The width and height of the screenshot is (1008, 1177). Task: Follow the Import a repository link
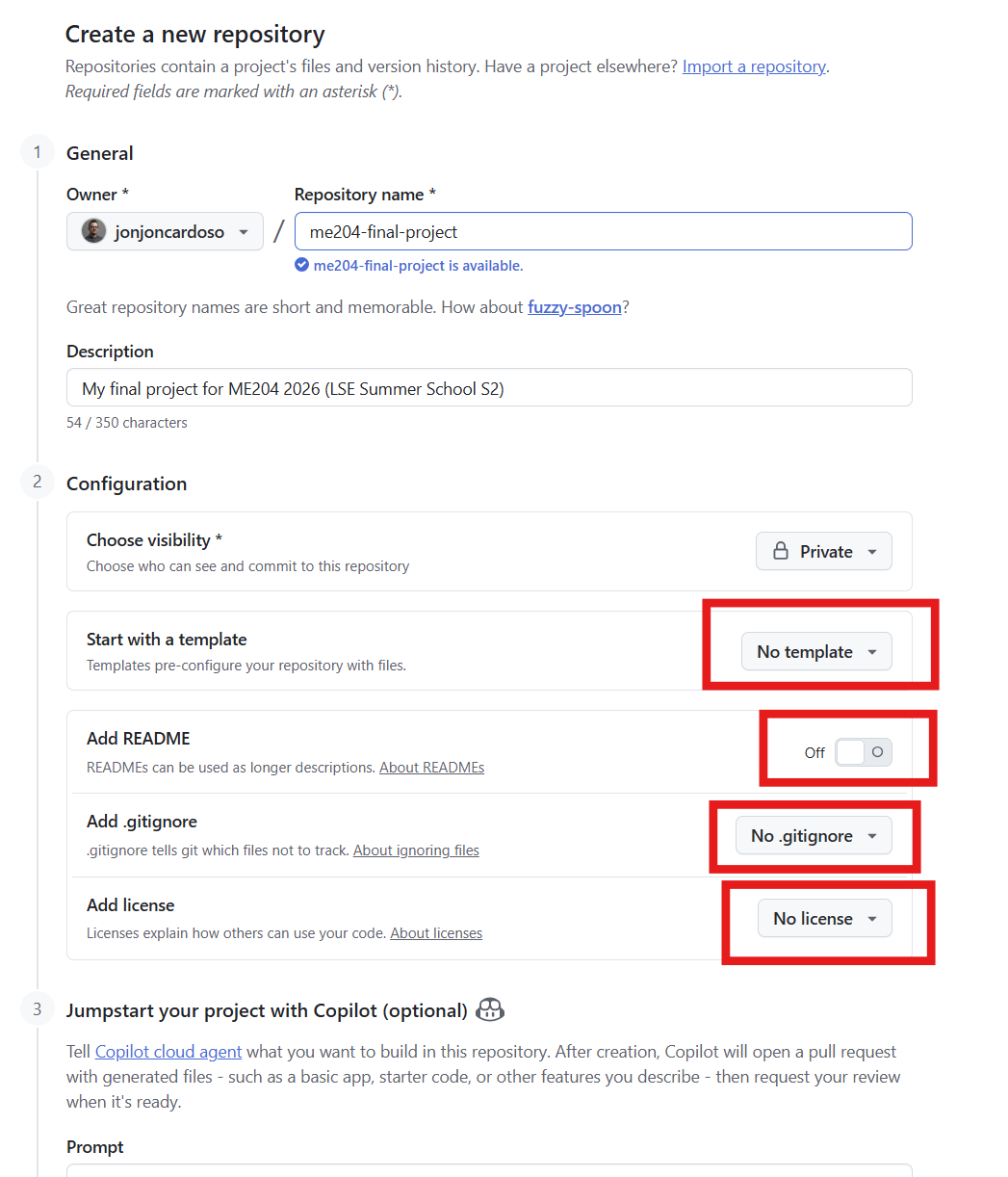[x=754, y=66]
